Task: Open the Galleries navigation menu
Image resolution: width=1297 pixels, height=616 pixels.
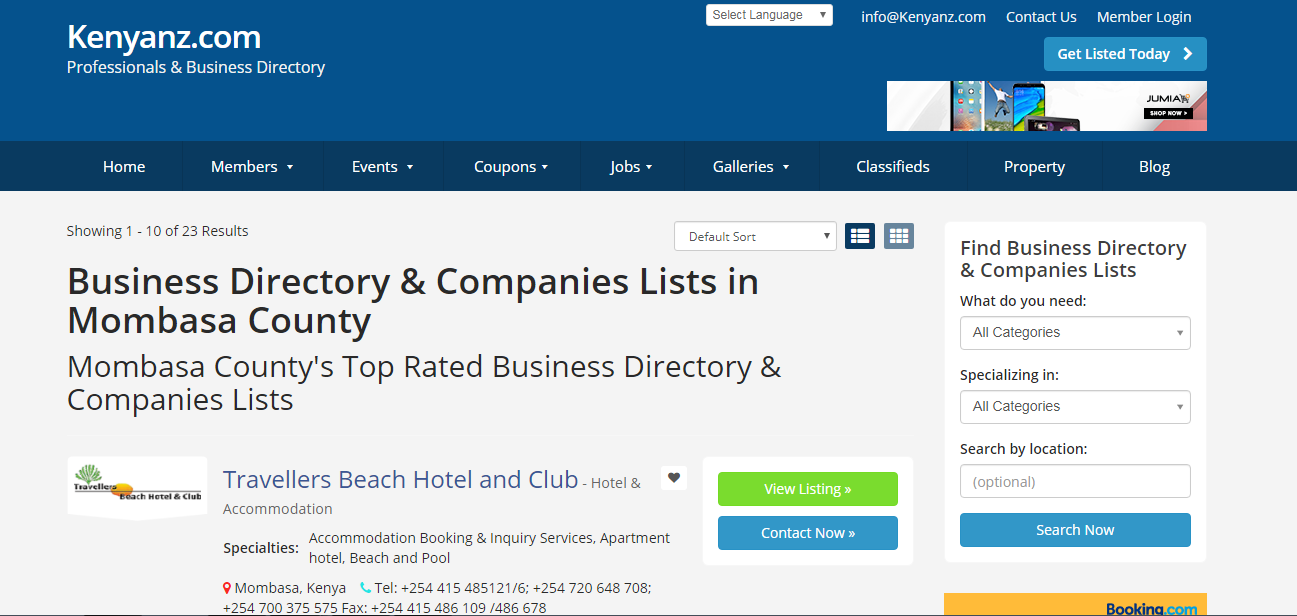Action: coord(750,167)
